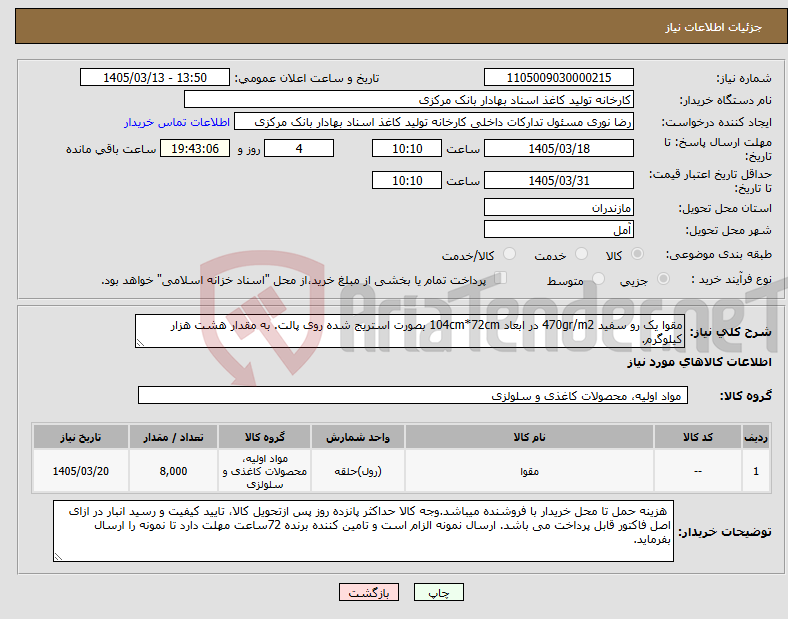Click the ردیف column header
788x619 pixels.
tap(755, 437)
